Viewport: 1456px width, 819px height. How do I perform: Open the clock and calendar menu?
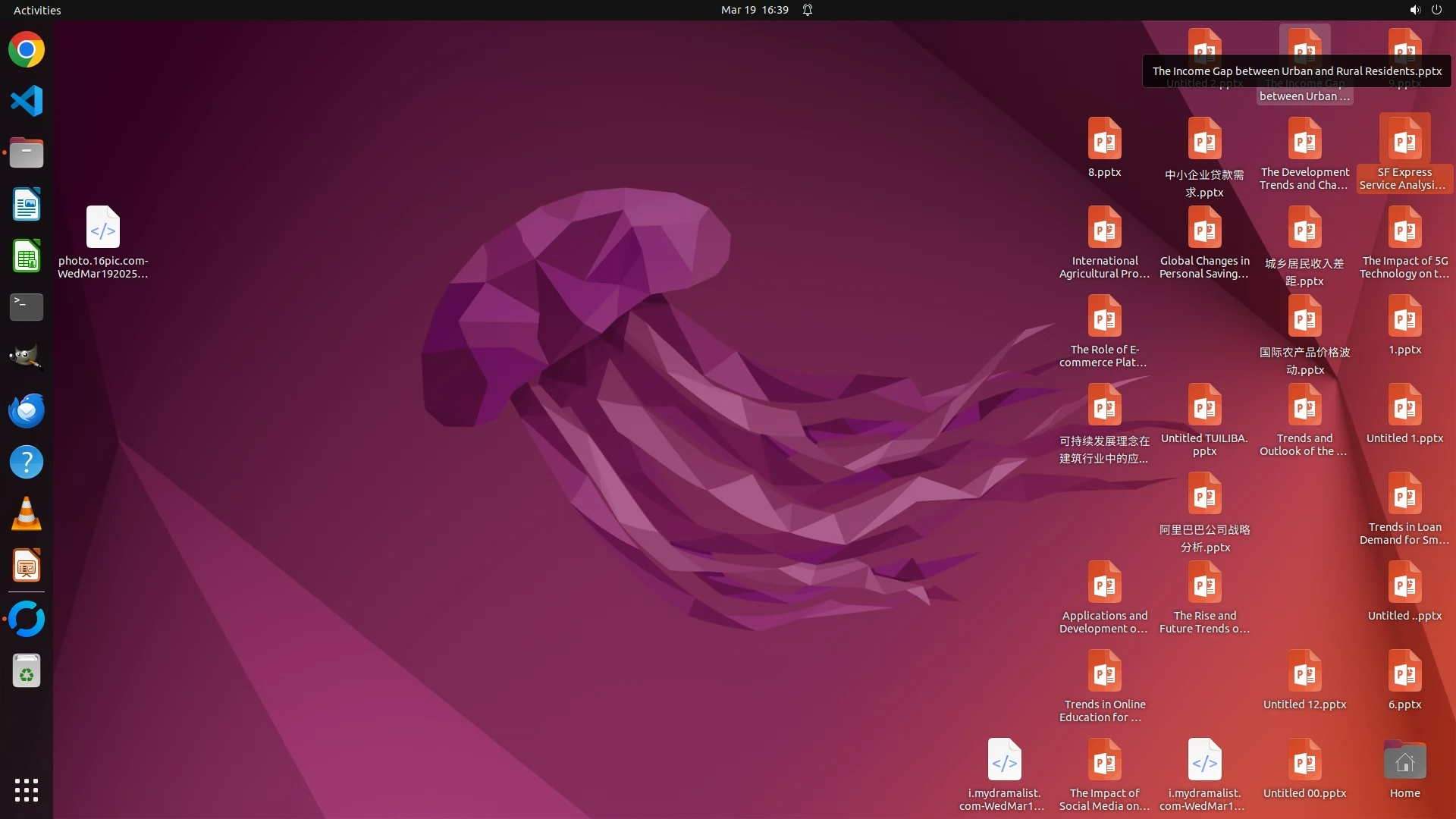coord(754,10)
